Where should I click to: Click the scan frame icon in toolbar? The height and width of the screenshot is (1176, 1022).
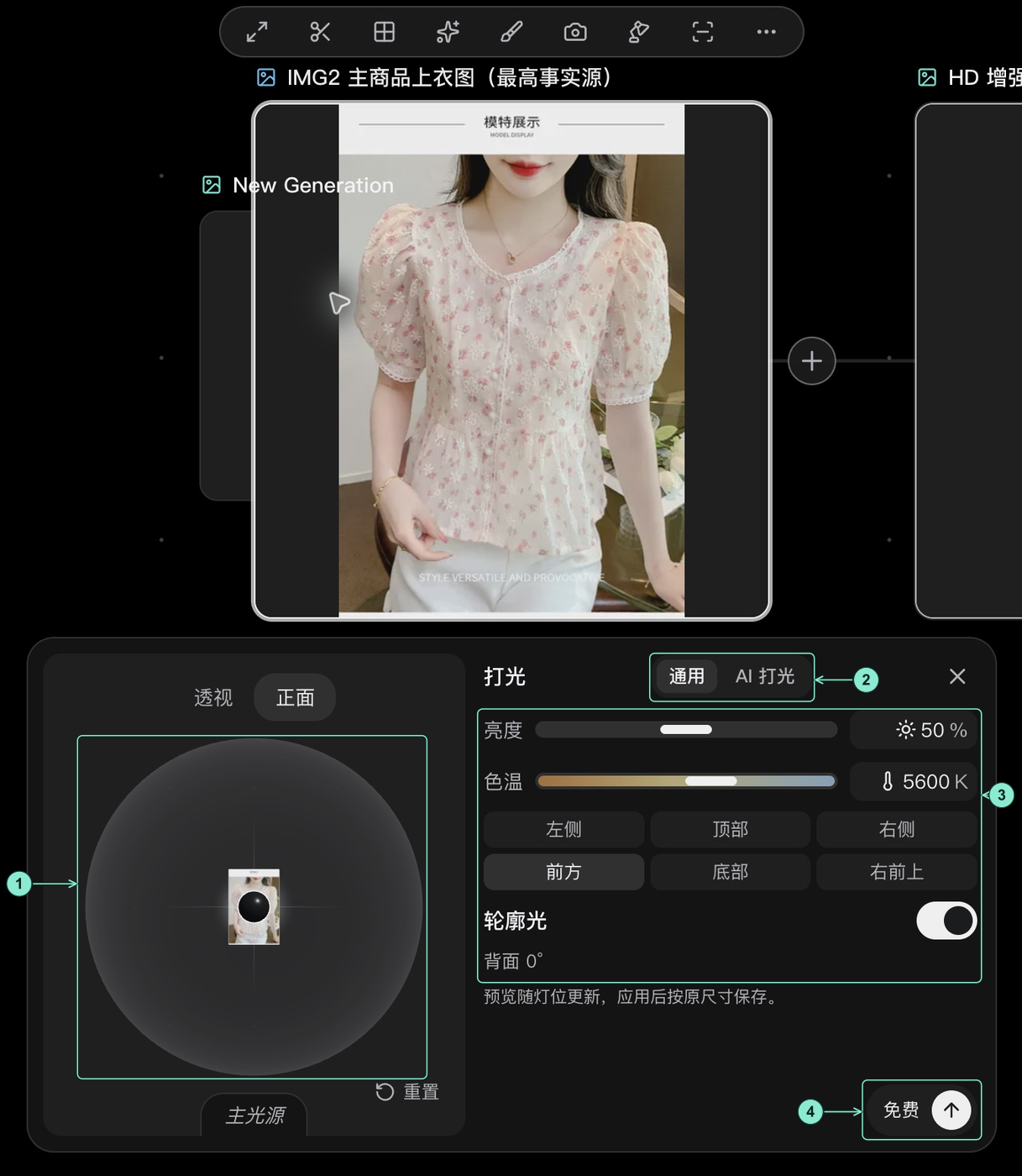702,32
